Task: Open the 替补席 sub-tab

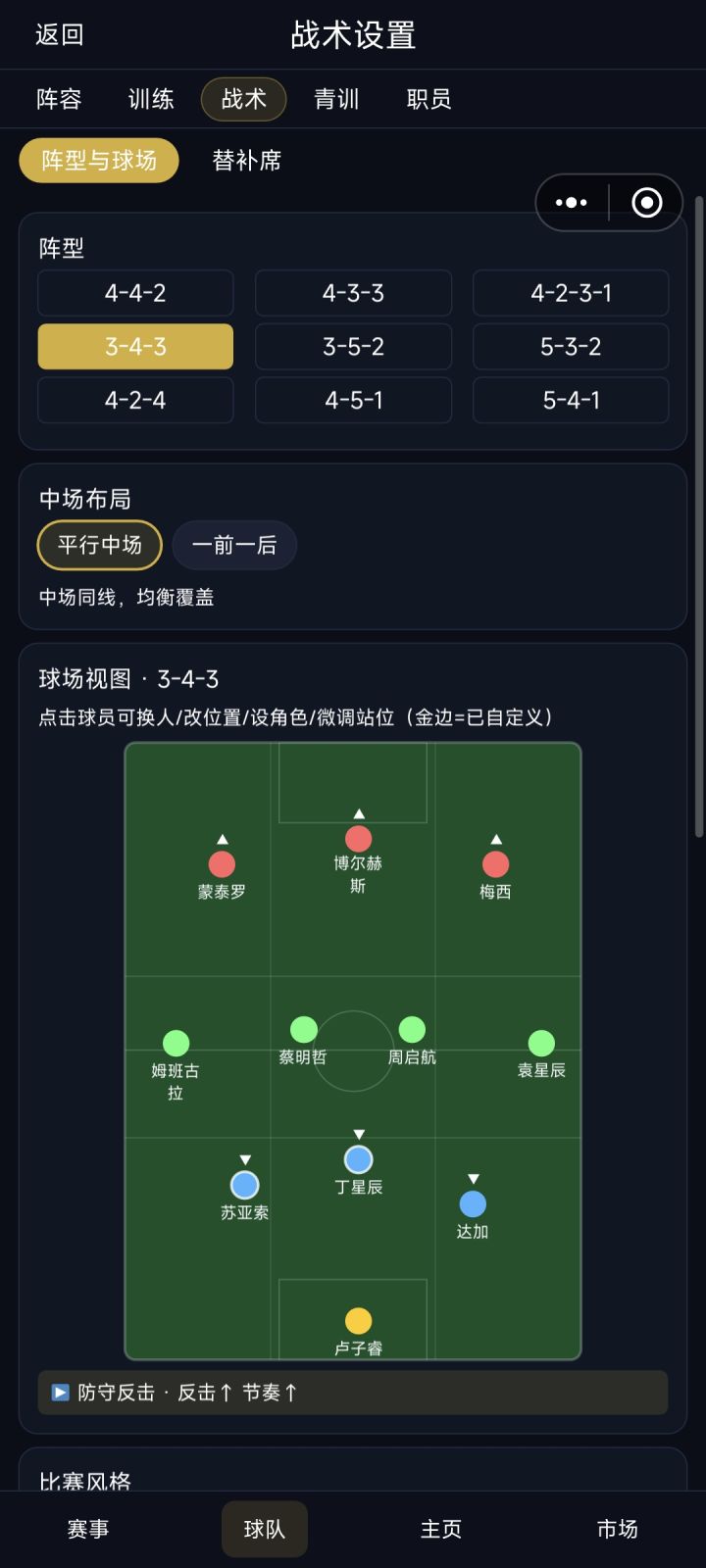Action: 247,161
